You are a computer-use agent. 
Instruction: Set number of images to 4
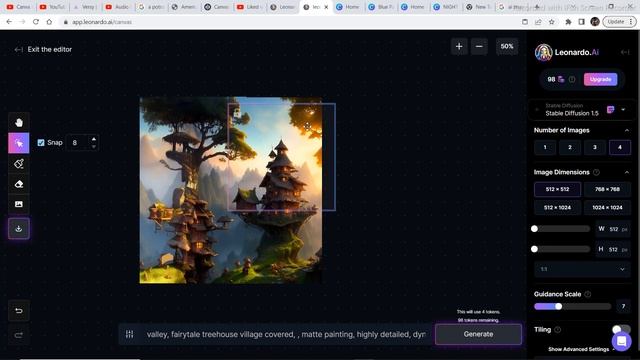coord(620,147)
